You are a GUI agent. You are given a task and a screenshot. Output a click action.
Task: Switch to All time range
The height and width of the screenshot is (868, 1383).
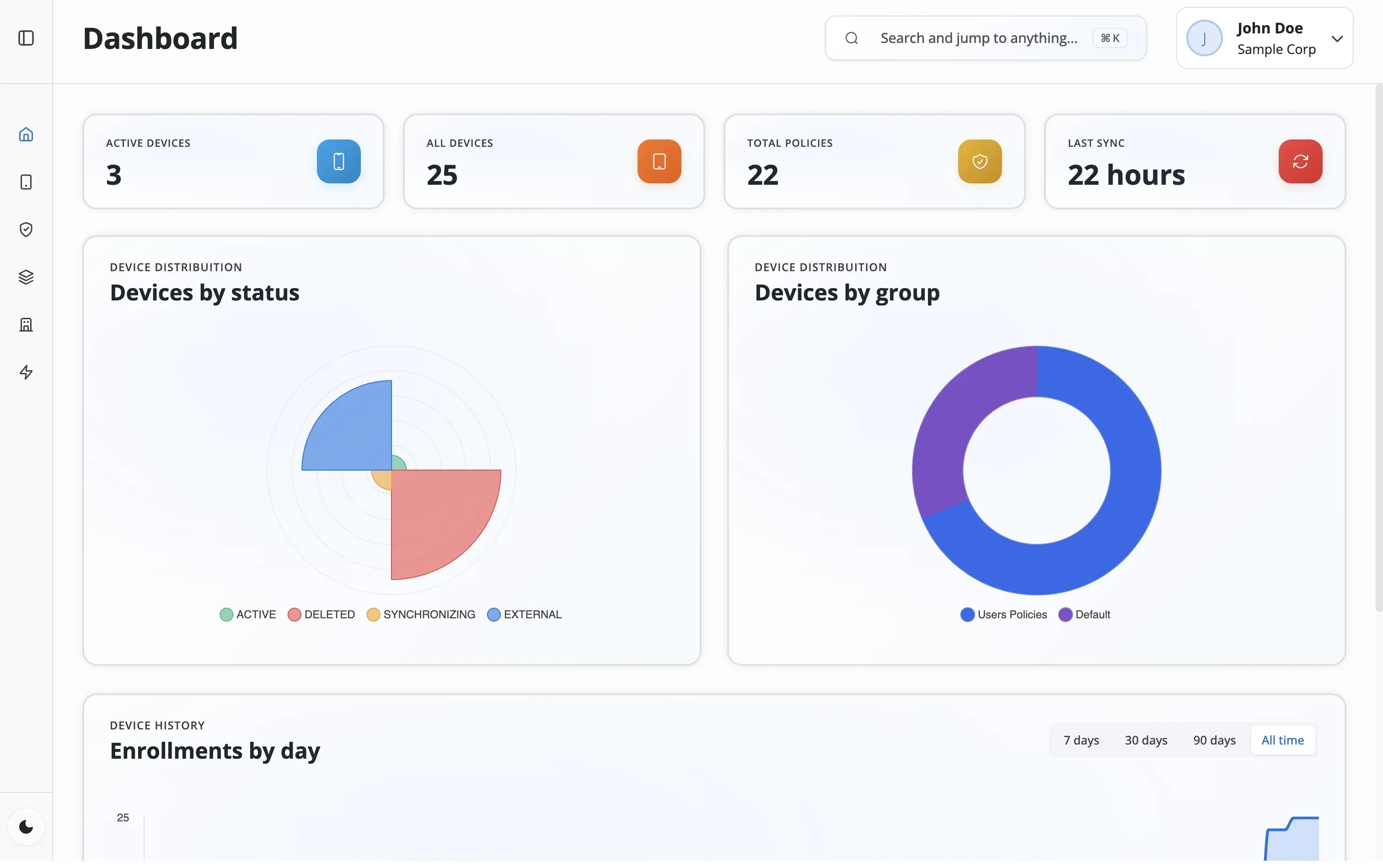(1282, 740)
